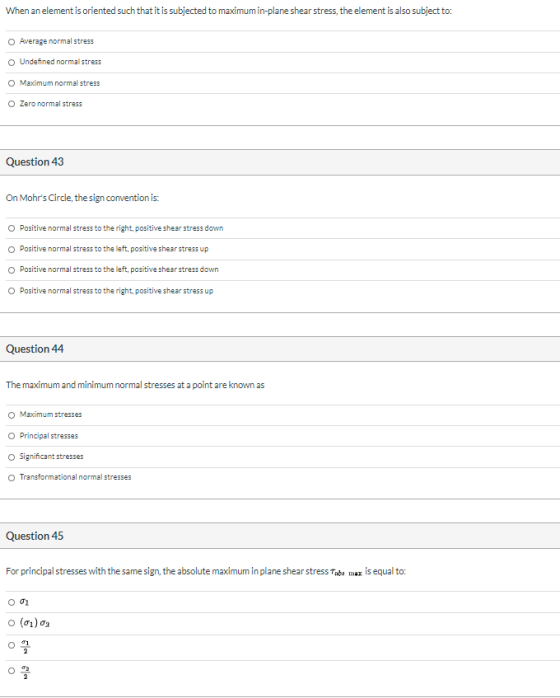Select 'Principal stresses' as the answer
Screen dimensions: 560x698
pyautogui.click(x=12, y=436)
